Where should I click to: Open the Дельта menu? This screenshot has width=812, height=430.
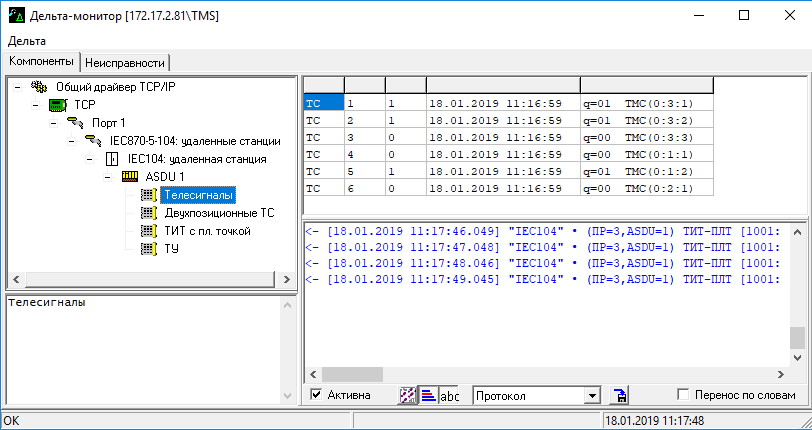pos(27,41)
